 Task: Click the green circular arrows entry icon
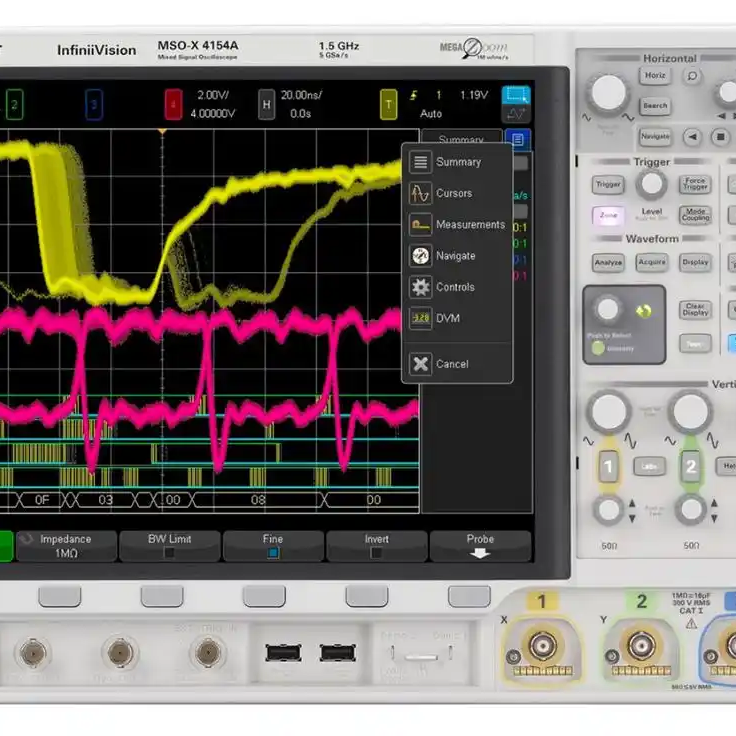(x=644, y=311)
